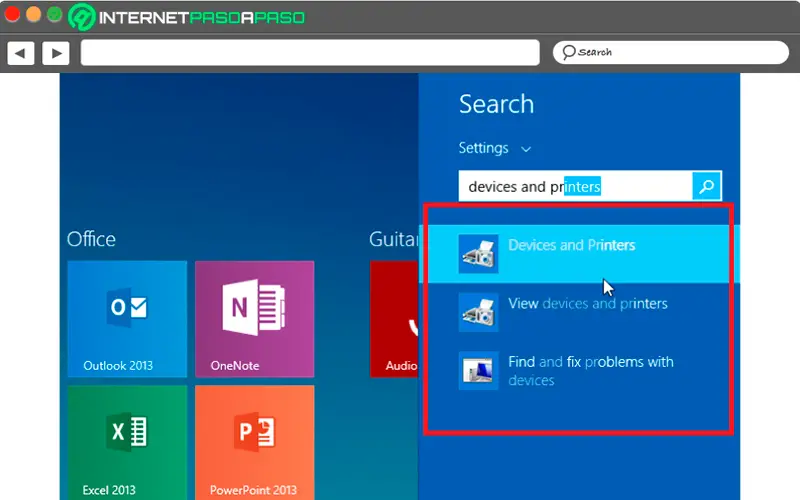Click the Devices and Printers result icon
800x500 pixels.
click(x=478, y=254)
